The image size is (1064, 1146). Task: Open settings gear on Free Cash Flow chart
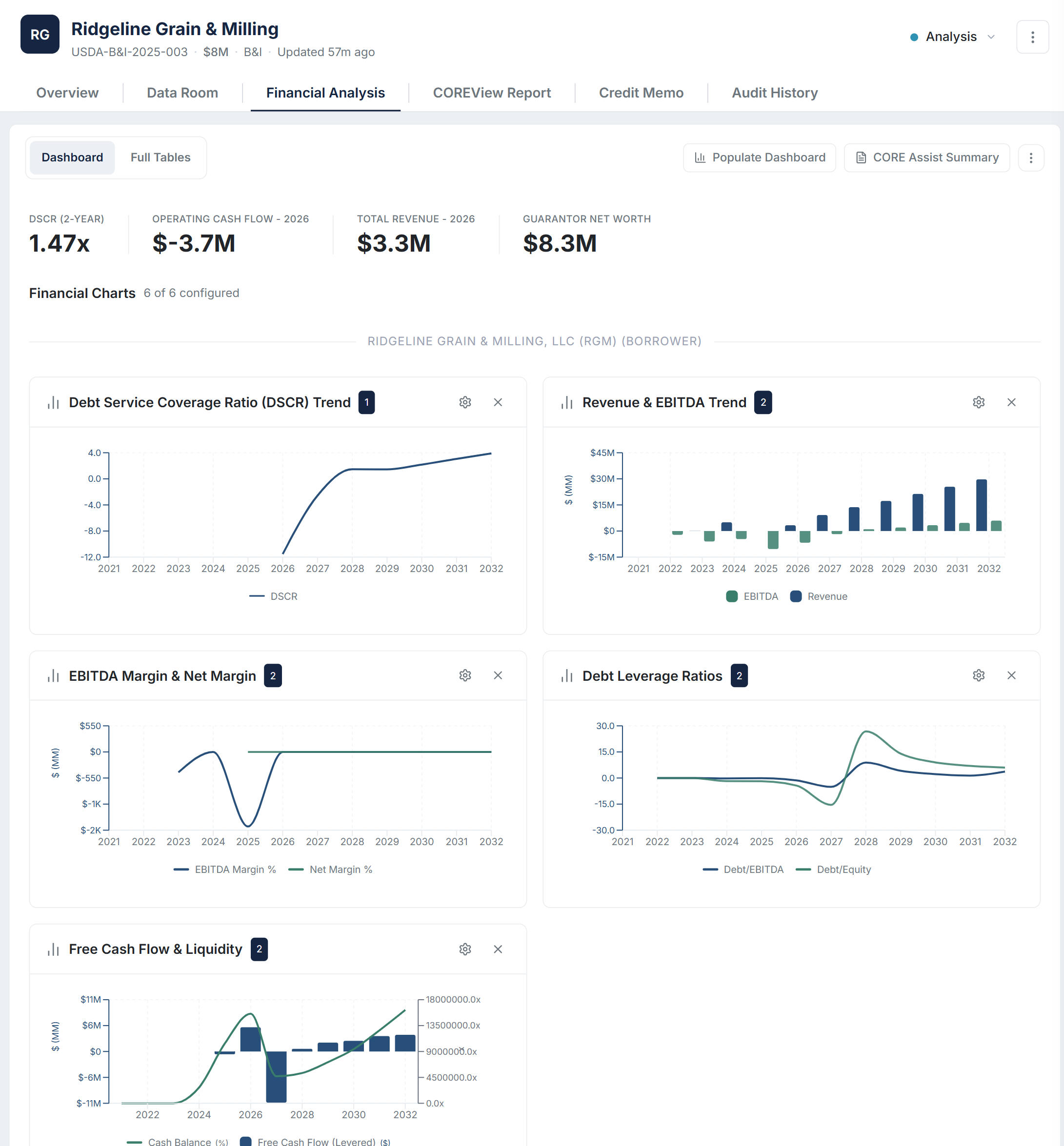465,949
